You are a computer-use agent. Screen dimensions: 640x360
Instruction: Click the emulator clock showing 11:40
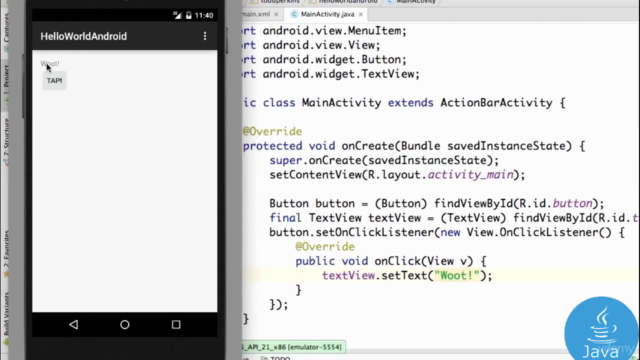[x=204, y=16]
